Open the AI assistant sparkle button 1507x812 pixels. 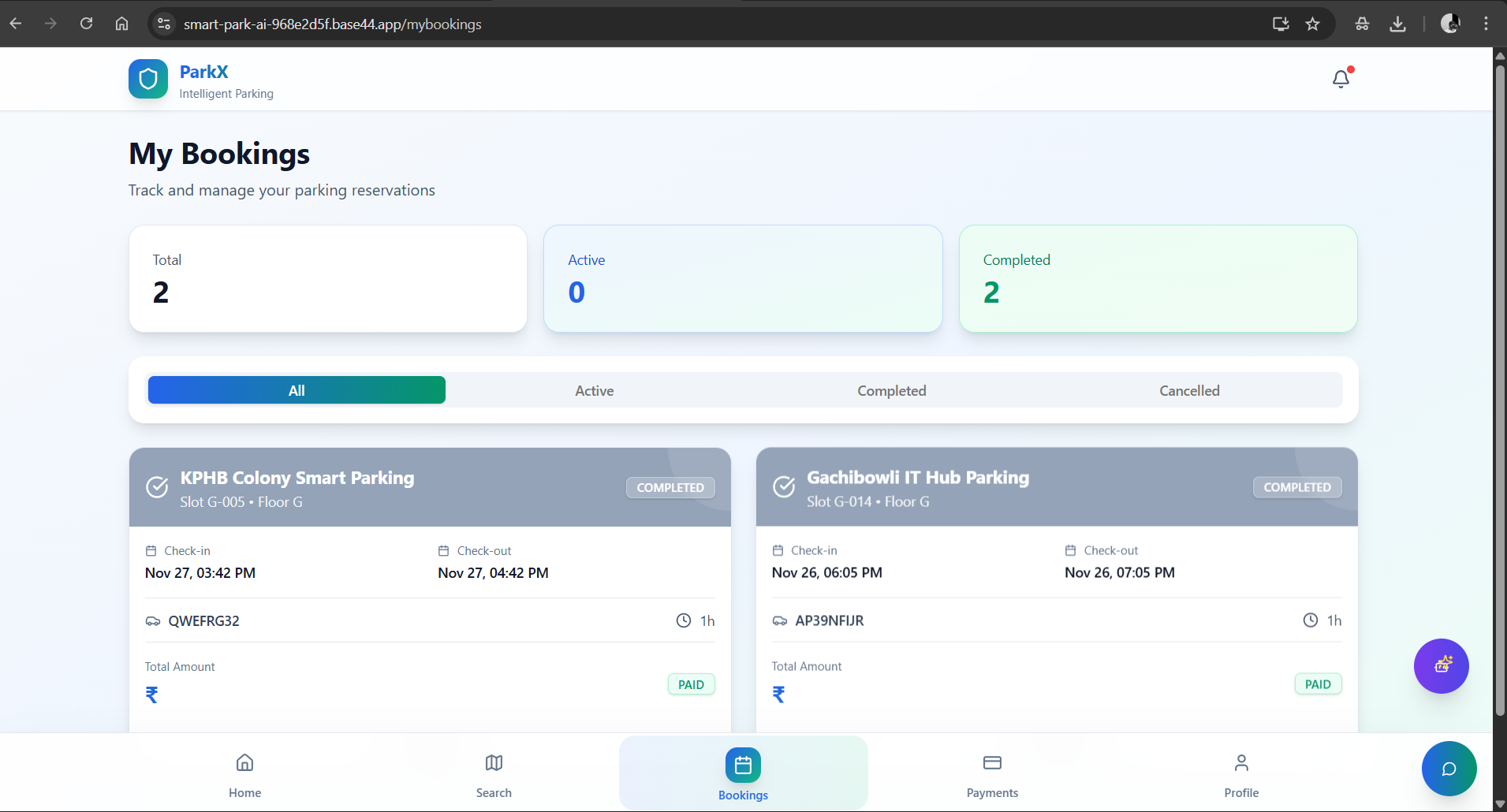[x=1442, y=666]
